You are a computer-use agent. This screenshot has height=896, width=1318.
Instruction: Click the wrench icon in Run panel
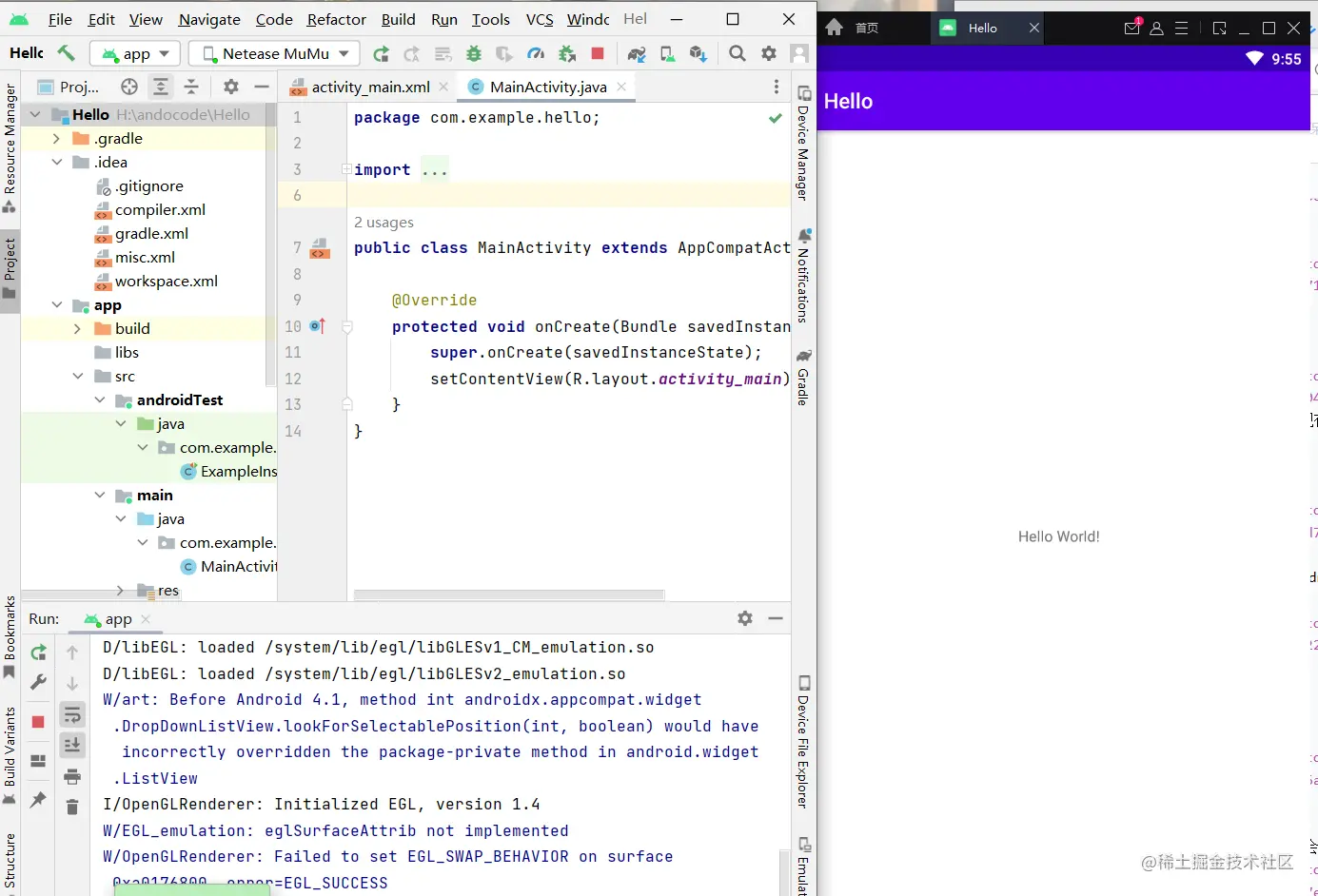pos(38,682)
